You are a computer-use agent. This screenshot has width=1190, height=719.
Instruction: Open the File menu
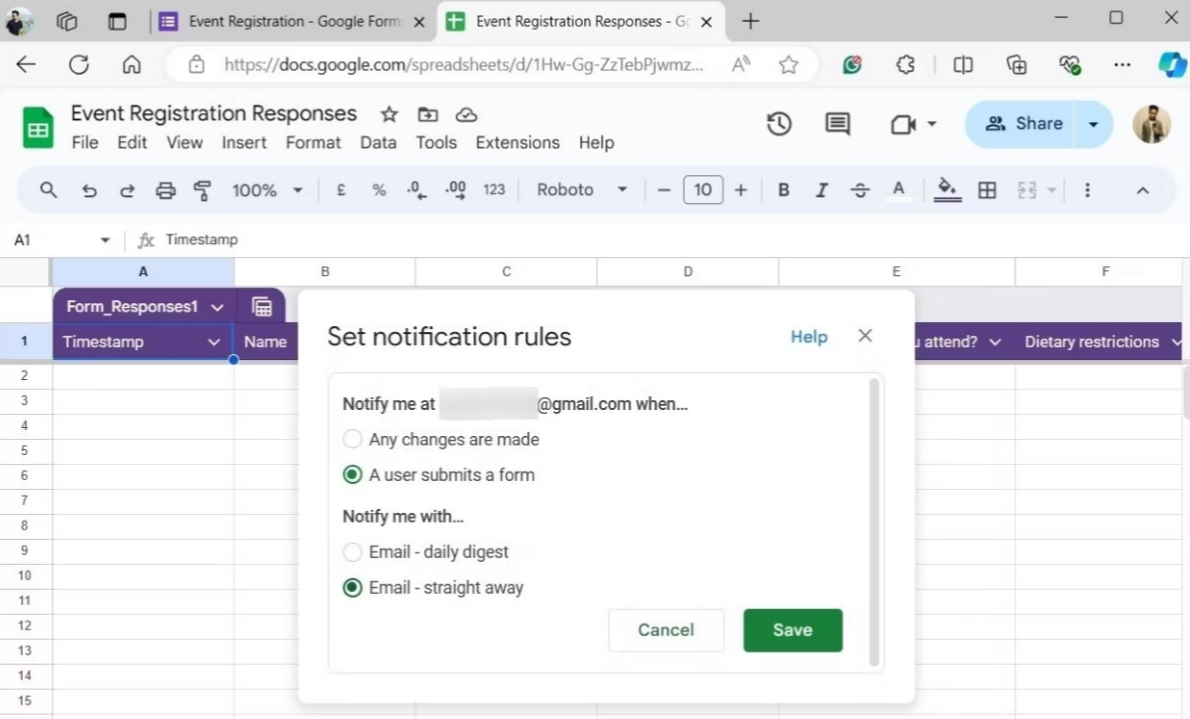pyautogui.click(x=85, y=143)
